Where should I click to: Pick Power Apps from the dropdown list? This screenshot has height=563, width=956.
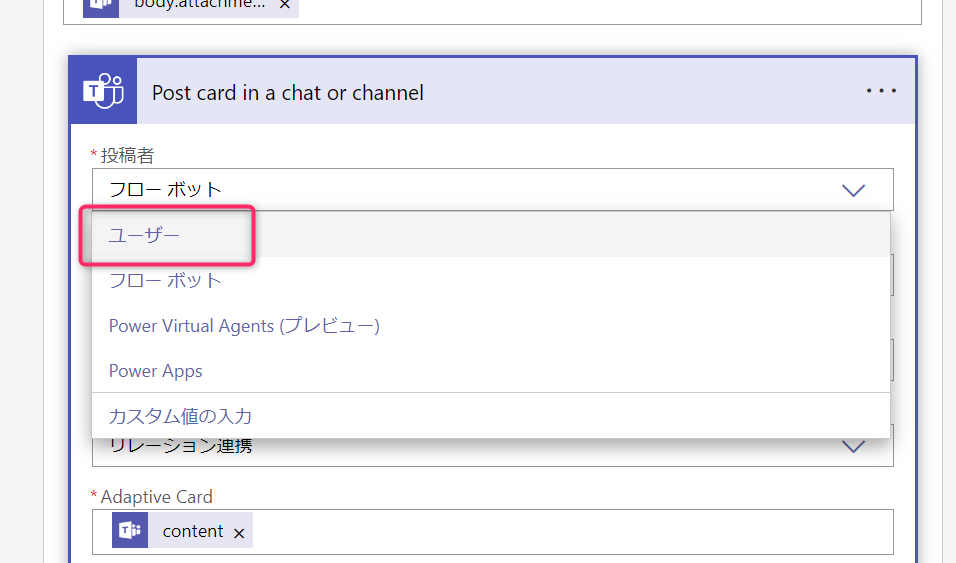491,370
